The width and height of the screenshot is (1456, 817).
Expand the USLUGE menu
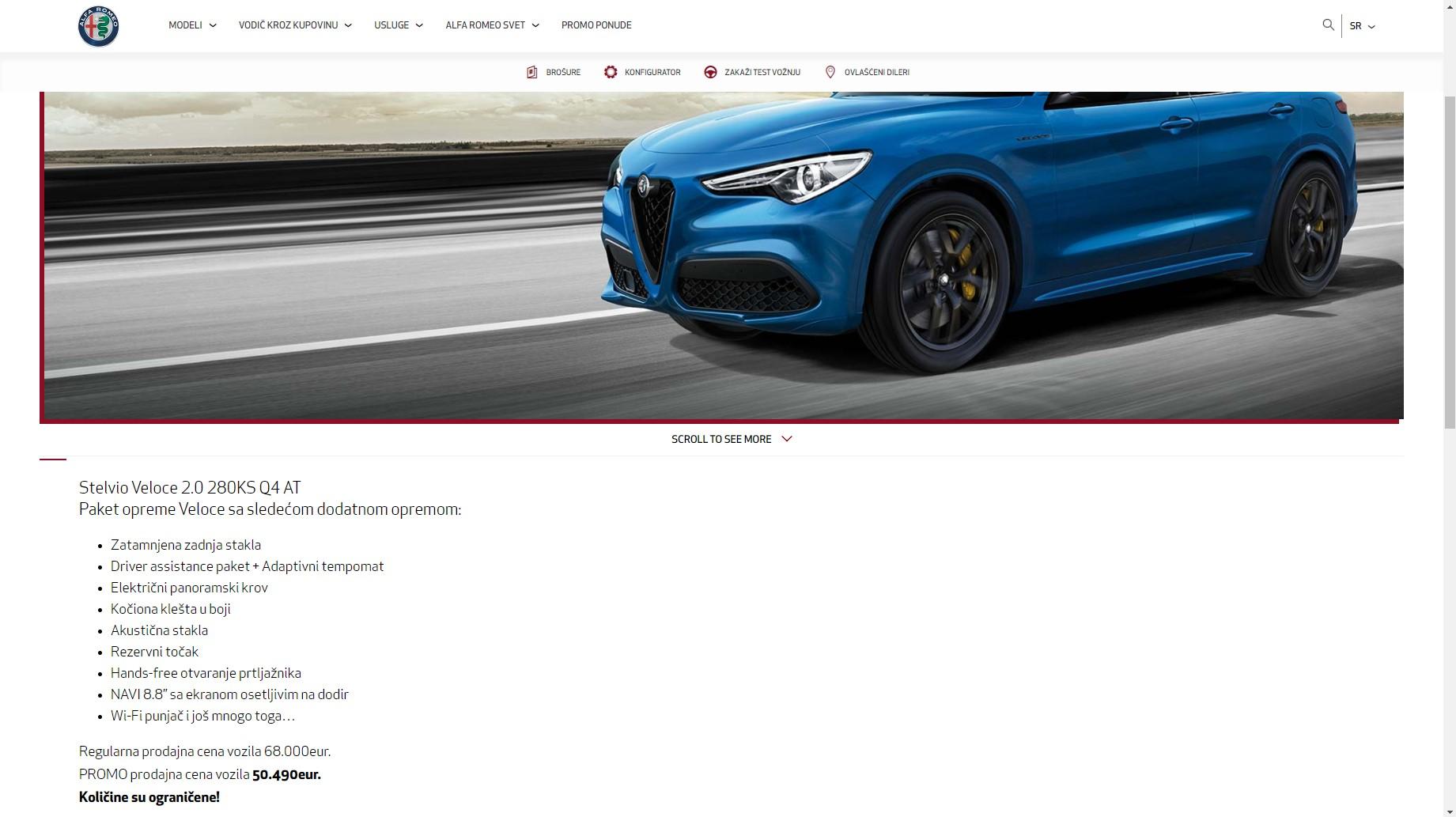pyautogui.click(x=399, y=25)
